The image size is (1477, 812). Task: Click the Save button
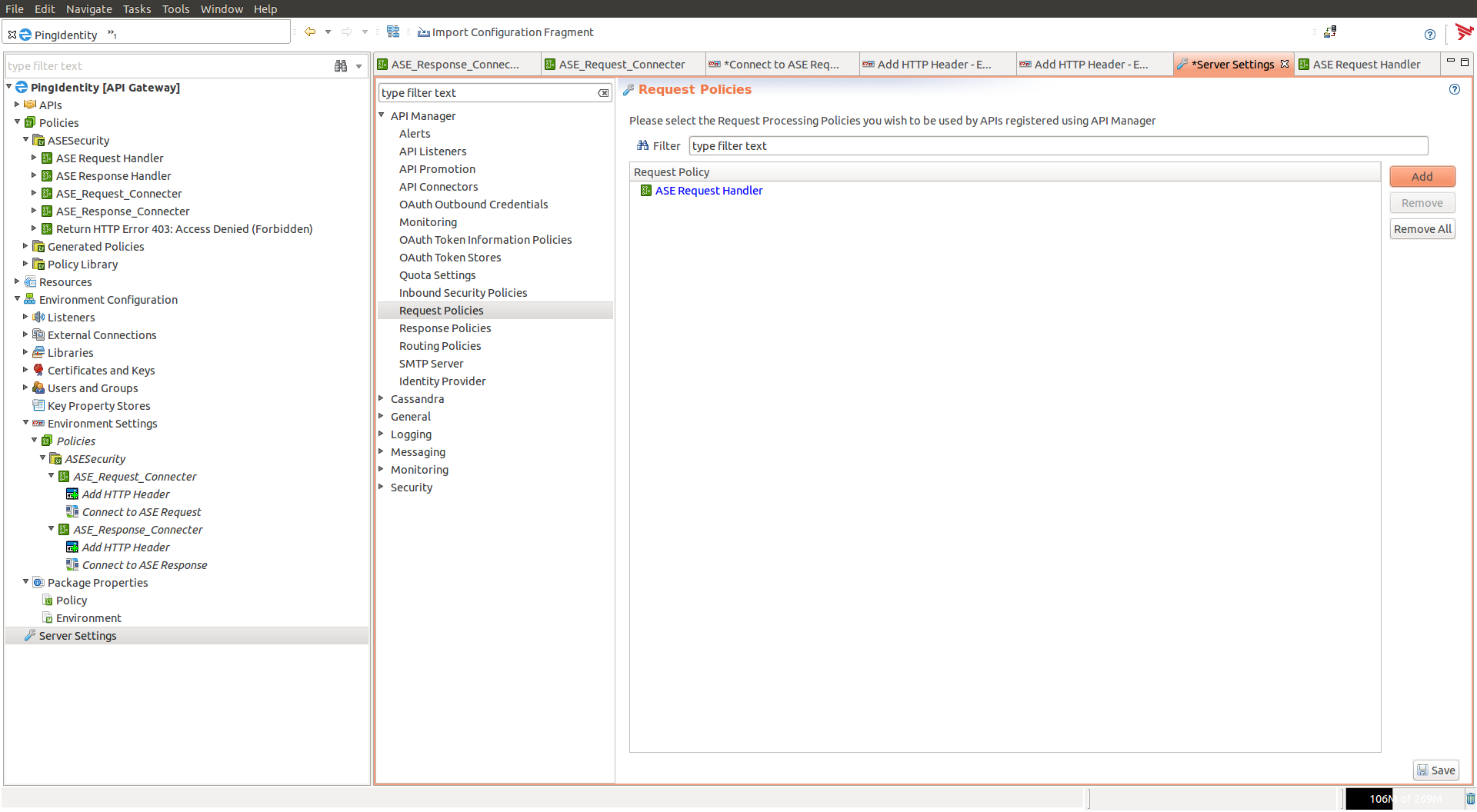(1435, 770)
